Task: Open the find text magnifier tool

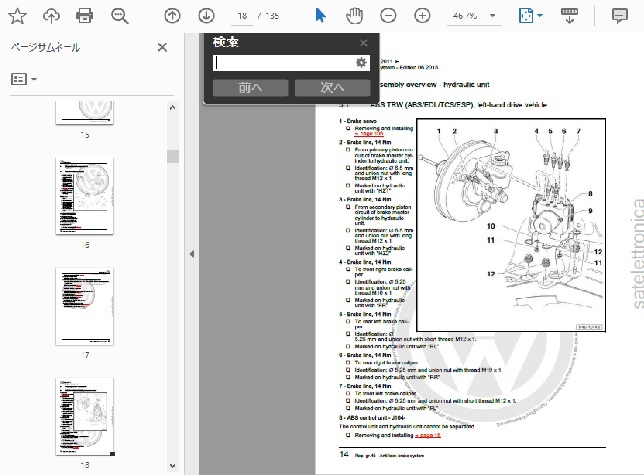Action: [120, 16]
